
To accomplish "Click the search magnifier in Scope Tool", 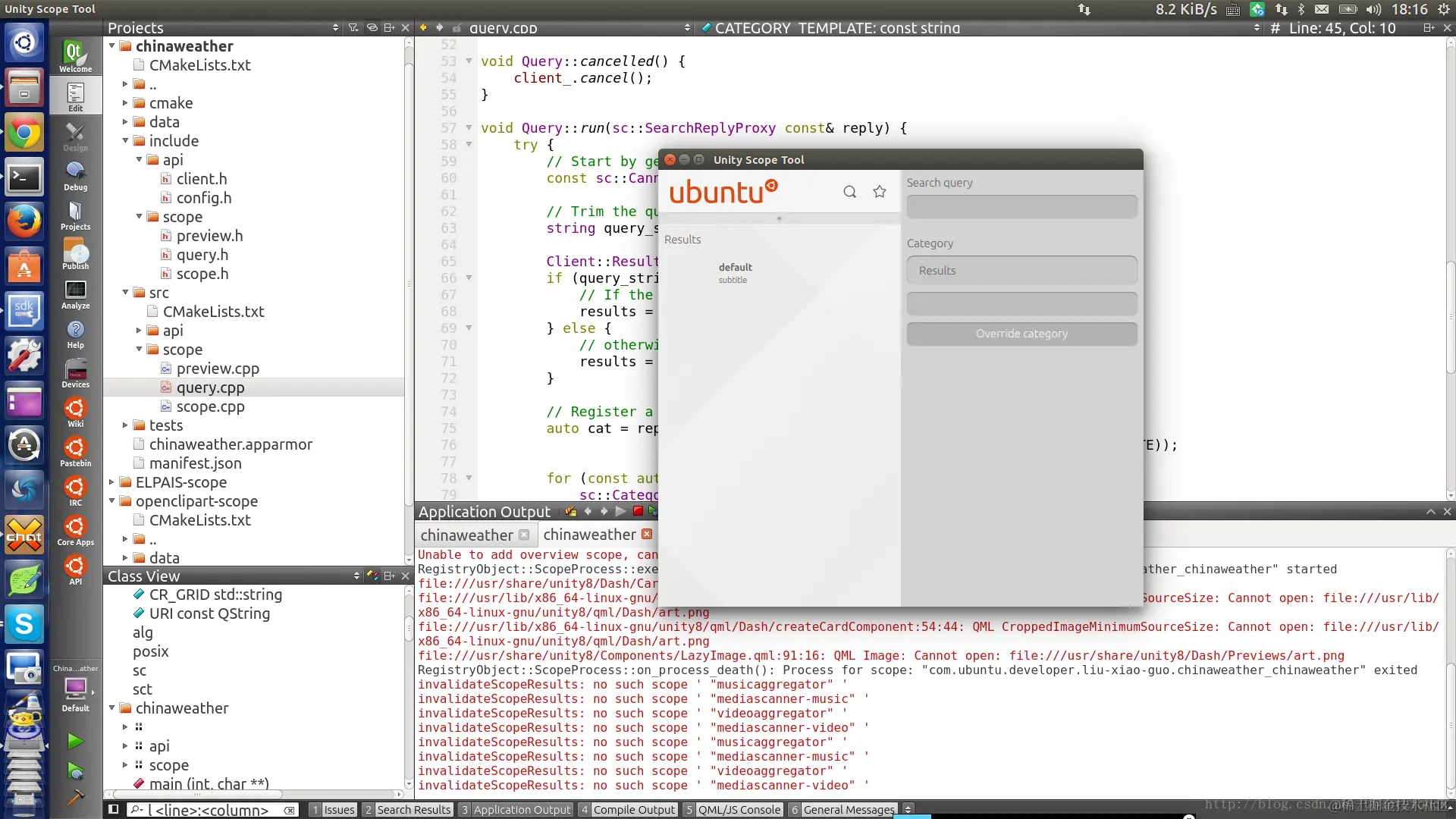I will coord(849,192).
